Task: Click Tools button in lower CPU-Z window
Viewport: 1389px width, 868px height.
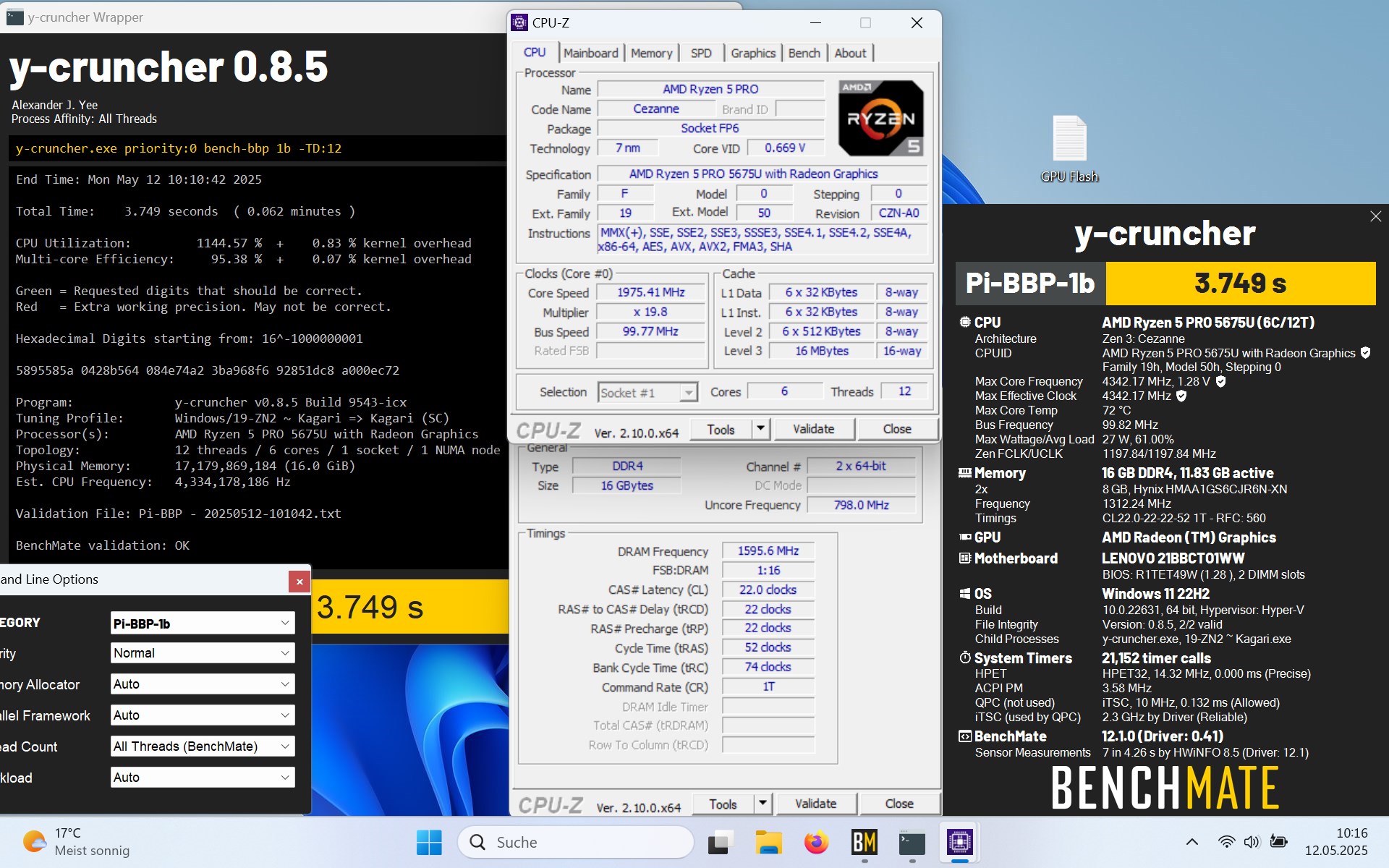Action: [x=723, y=804]
